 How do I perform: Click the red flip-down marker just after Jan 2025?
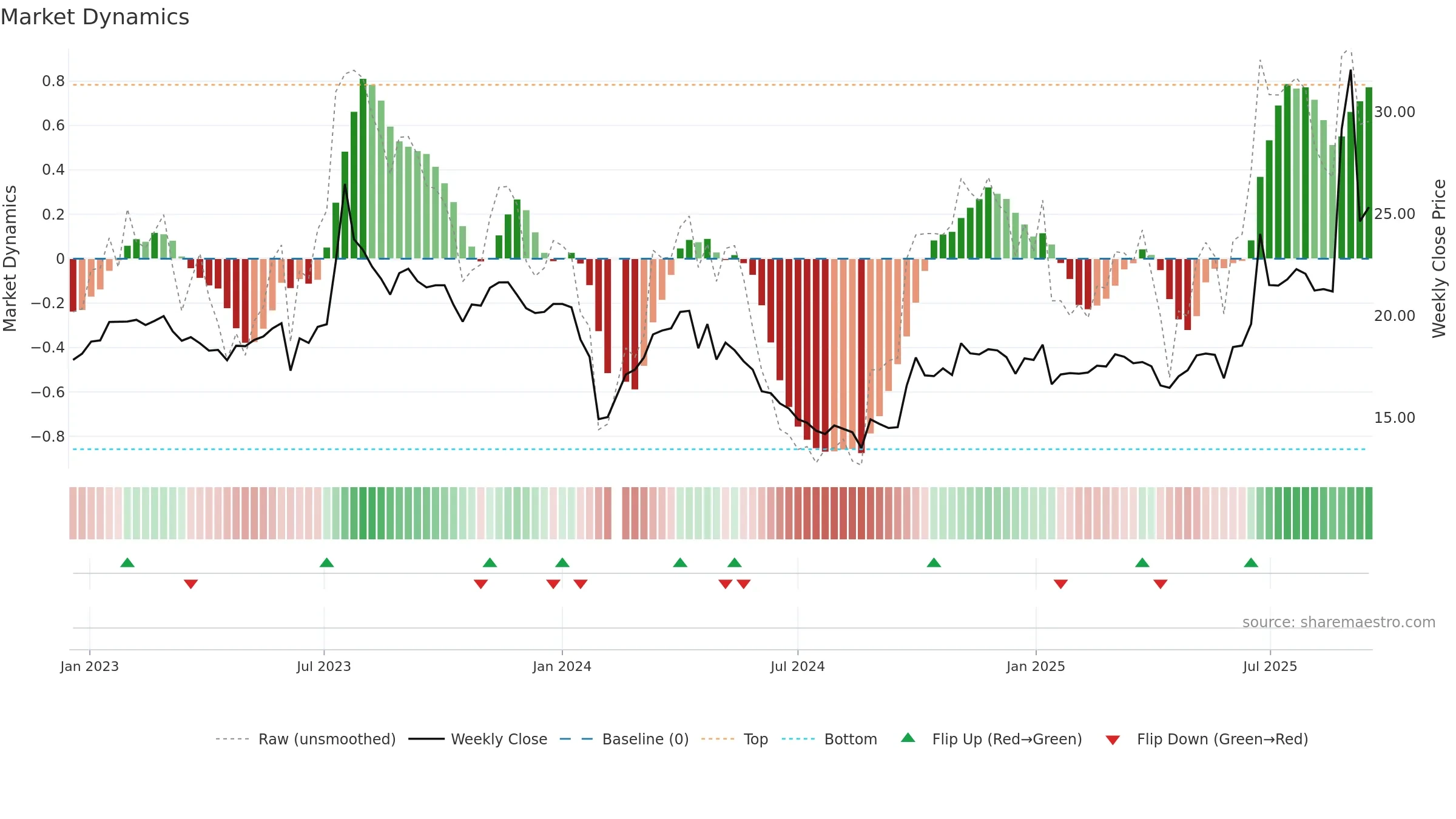(x=1061, y=584)
